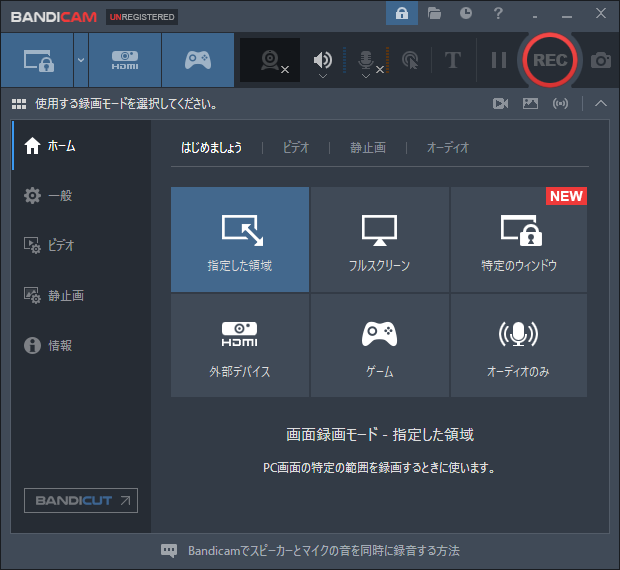The image size is (620, 570).
Task: Open 一般 settings in sidebar
Action: [x=81, y=195]
